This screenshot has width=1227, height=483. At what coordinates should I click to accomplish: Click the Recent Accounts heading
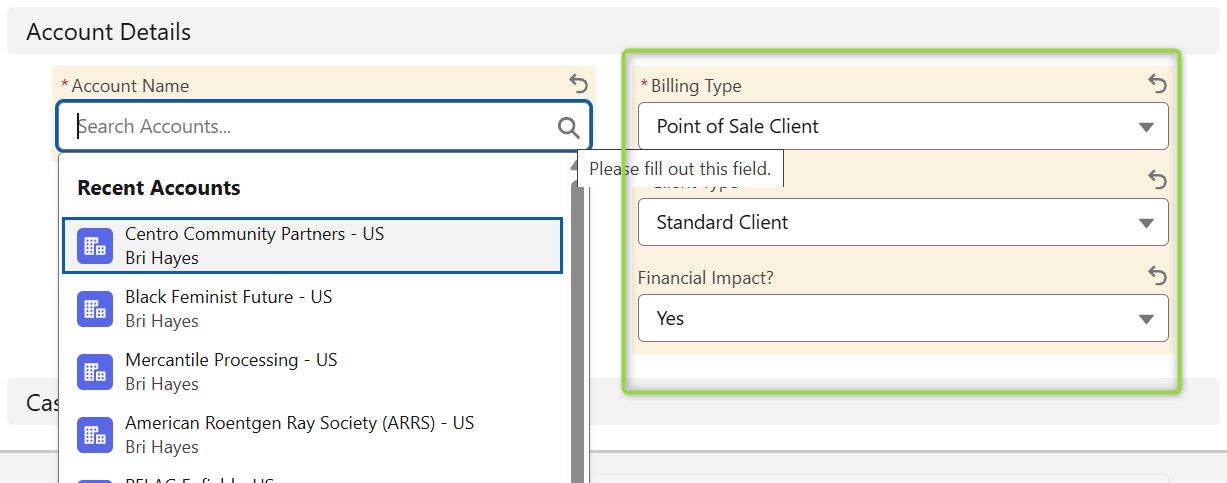point(159,188)
